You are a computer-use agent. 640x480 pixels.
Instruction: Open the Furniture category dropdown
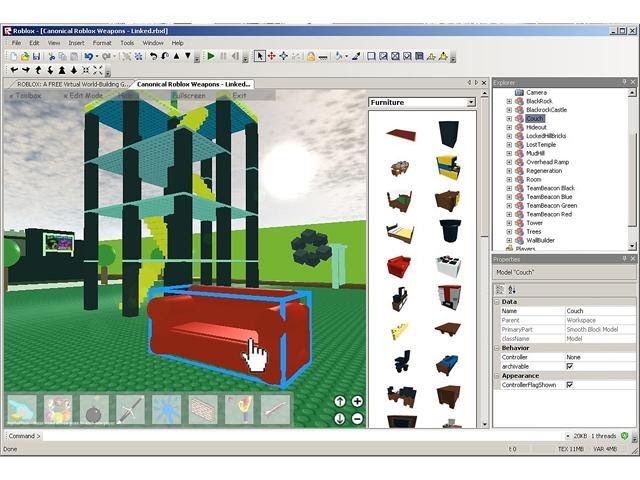[471, 102]
